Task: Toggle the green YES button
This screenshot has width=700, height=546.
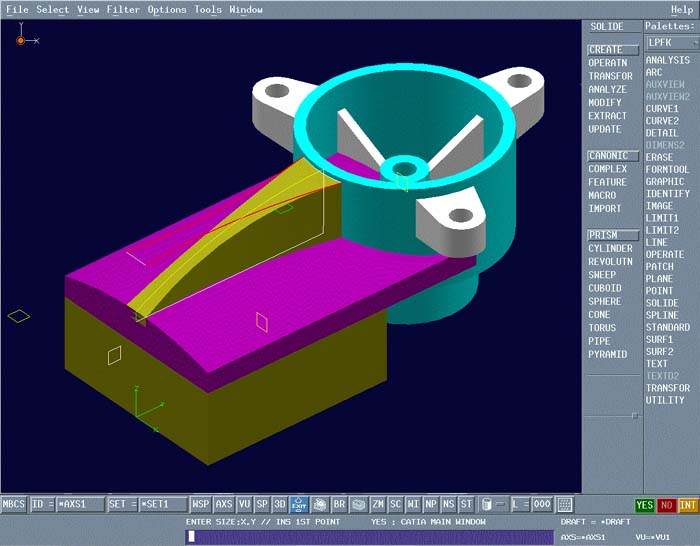Action: click(645, 506)
